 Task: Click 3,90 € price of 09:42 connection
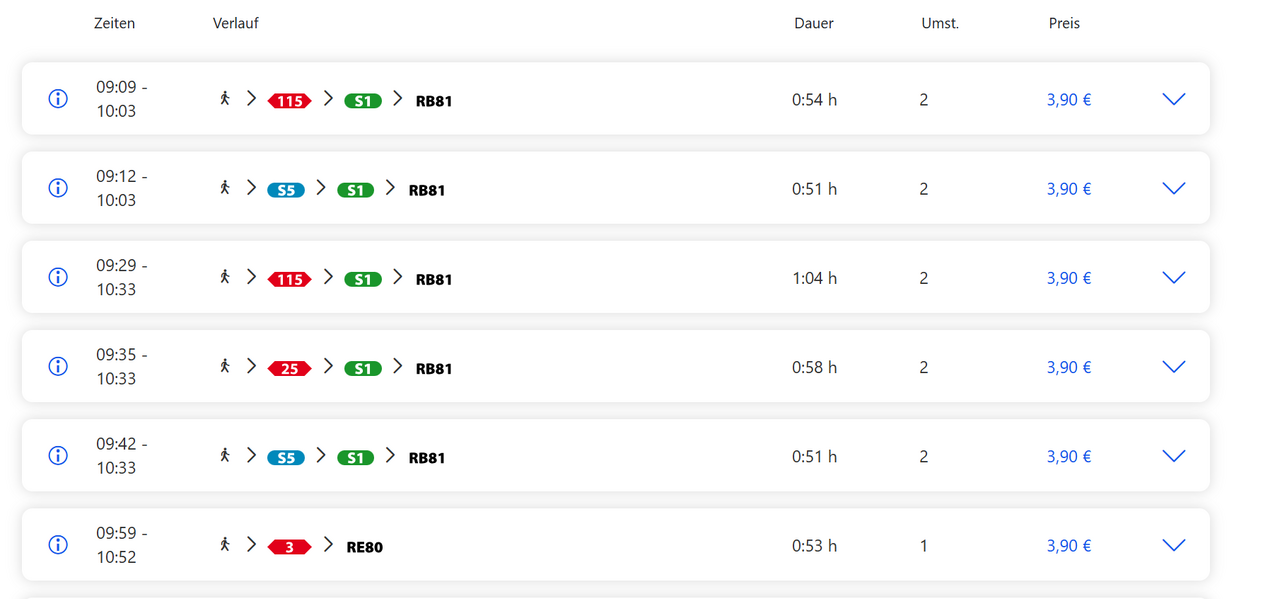tap(1069, 456)
